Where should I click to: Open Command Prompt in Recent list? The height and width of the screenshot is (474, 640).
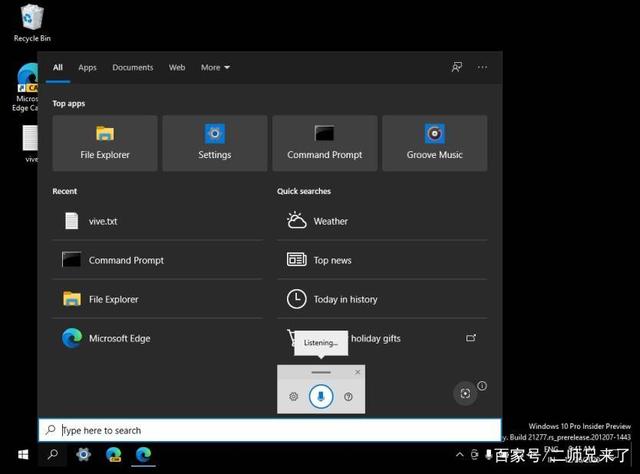[x=158, y=260]
